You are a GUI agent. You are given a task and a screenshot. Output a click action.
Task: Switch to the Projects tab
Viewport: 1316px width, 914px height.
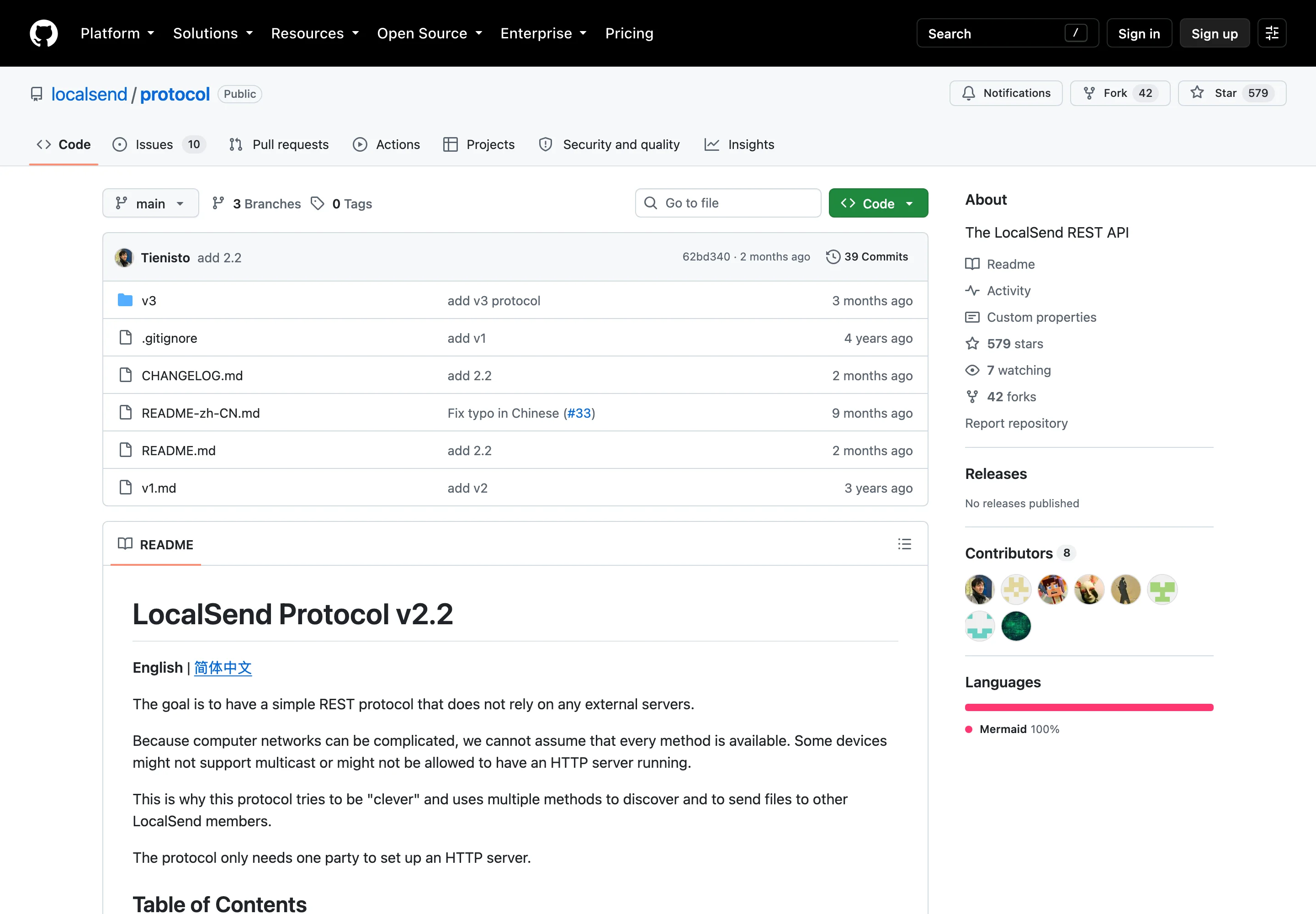479,144
